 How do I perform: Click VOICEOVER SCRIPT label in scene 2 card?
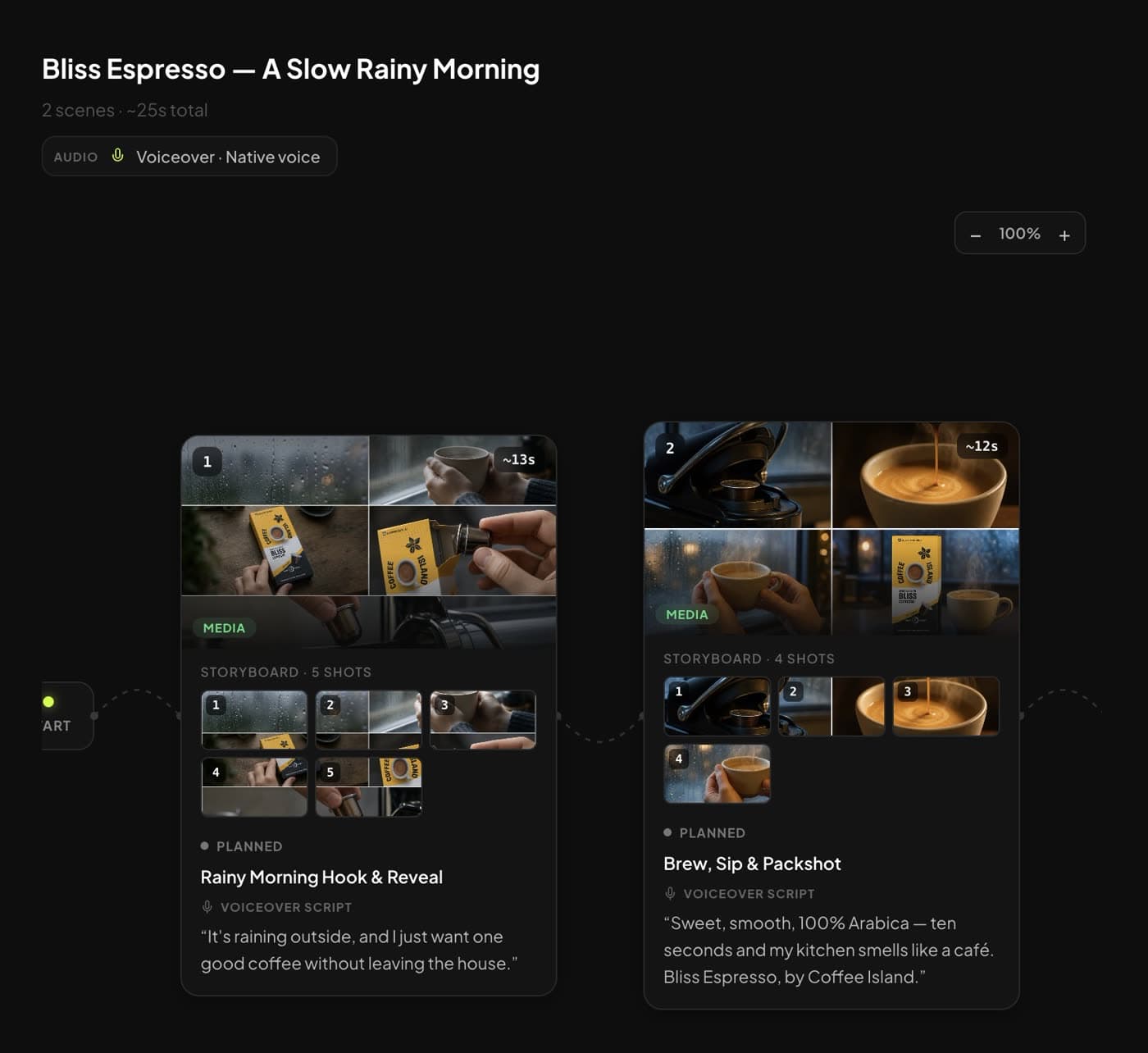[x=749, y=894]
